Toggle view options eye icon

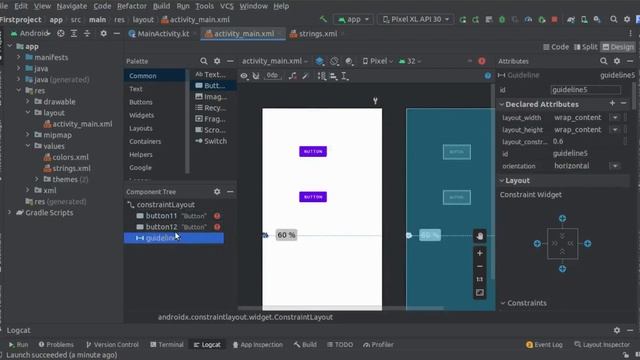[244, 76]
